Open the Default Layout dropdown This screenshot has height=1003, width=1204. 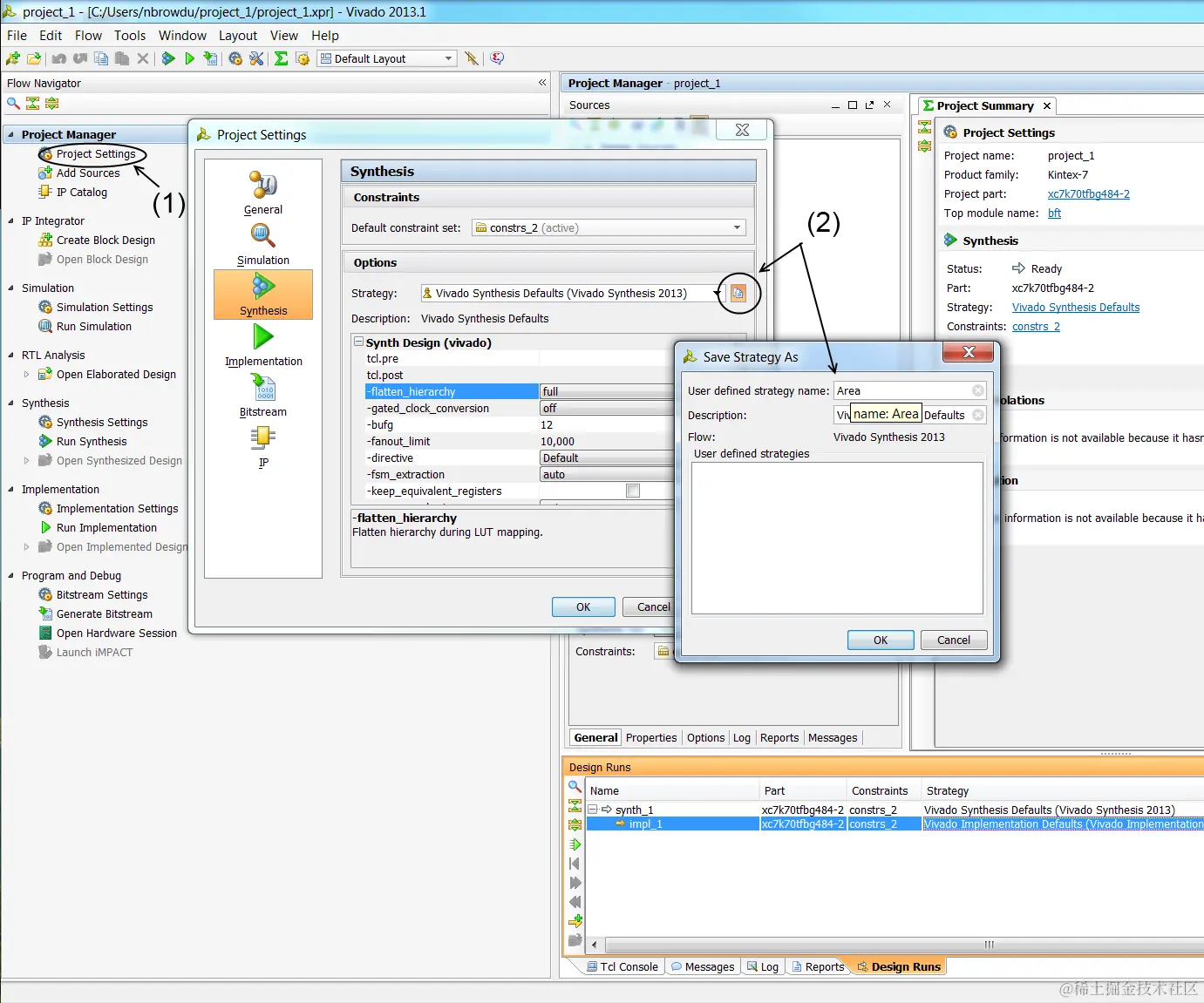[387, 58]
